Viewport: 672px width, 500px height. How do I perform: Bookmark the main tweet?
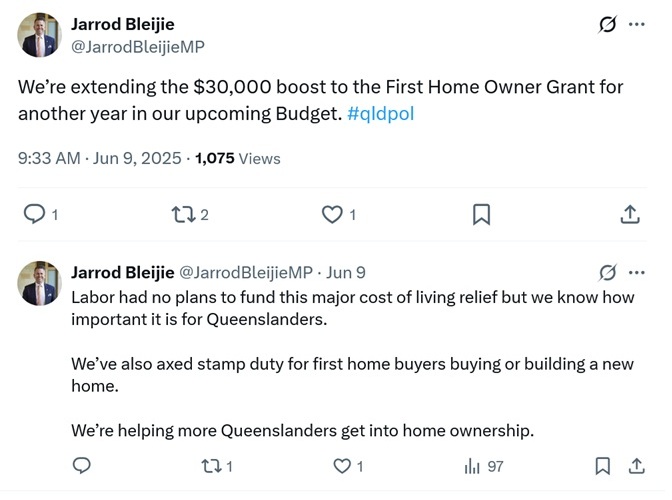coord(481,214)
